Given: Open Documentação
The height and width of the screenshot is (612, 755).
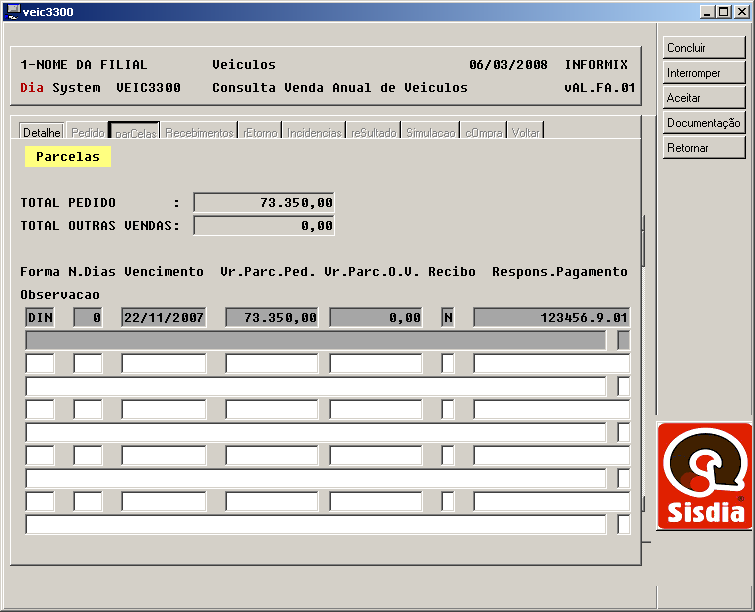Looking at the screenshot, I should point(704,123).
